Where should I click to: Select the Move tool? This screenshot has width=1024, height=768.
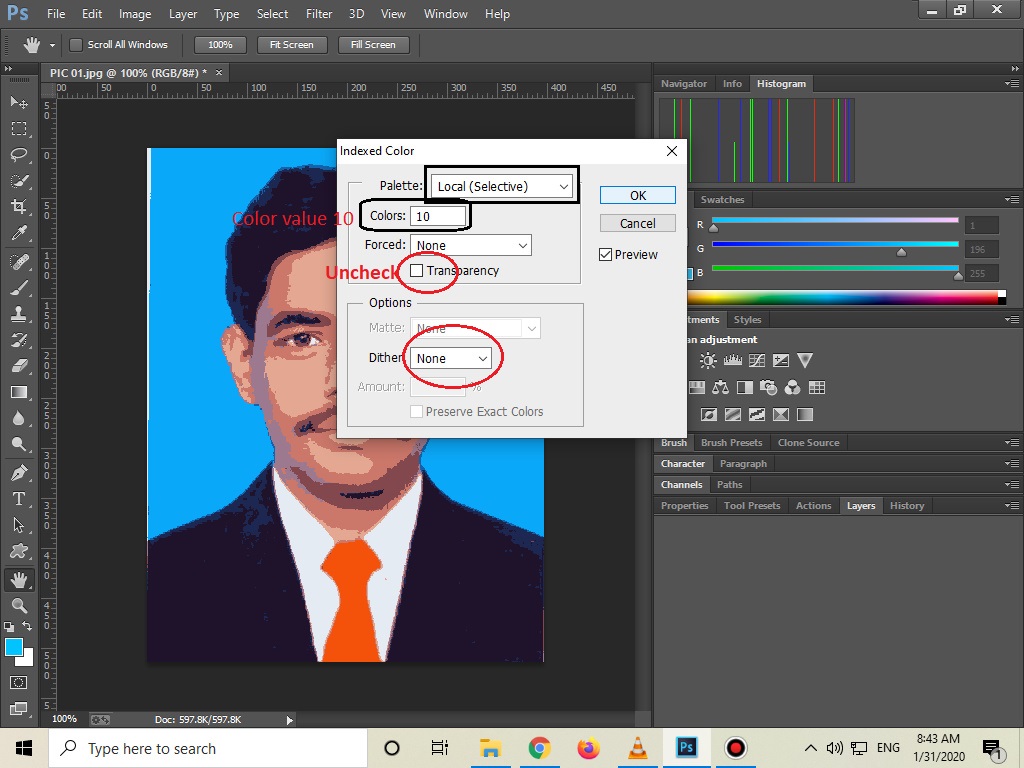pyautogui.click(x=20, y=102)
